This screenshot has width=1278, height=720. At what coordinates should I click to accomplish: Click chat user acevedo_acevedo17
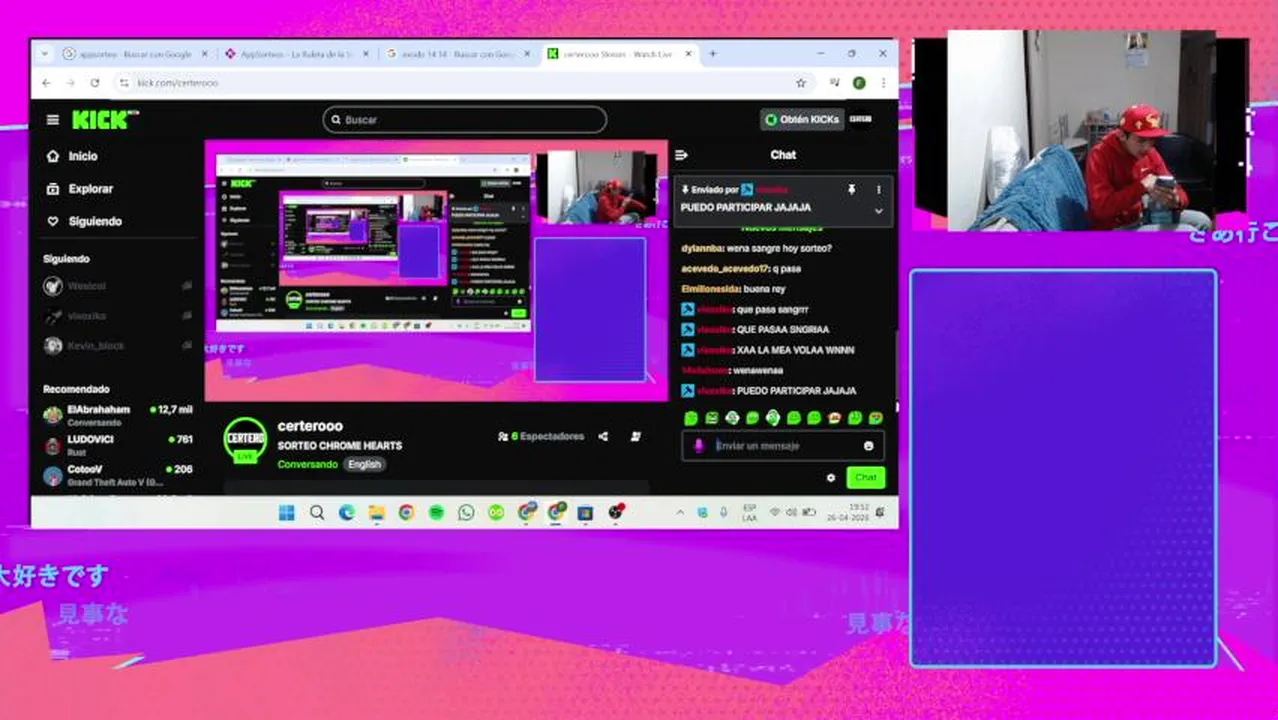tap(723, 269)
